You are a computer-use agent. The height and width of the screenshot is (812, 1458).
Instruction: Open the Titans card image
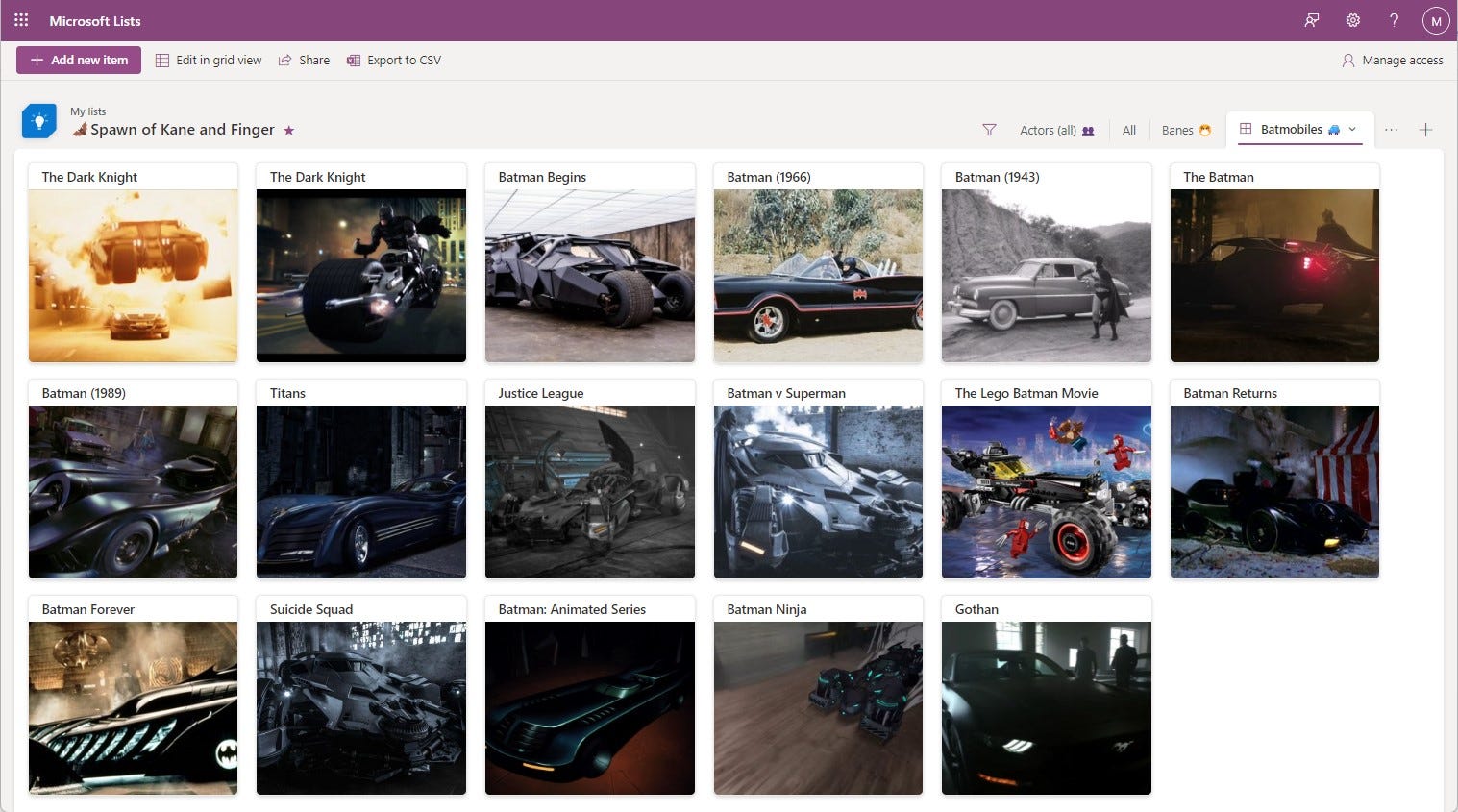[361, 492]
